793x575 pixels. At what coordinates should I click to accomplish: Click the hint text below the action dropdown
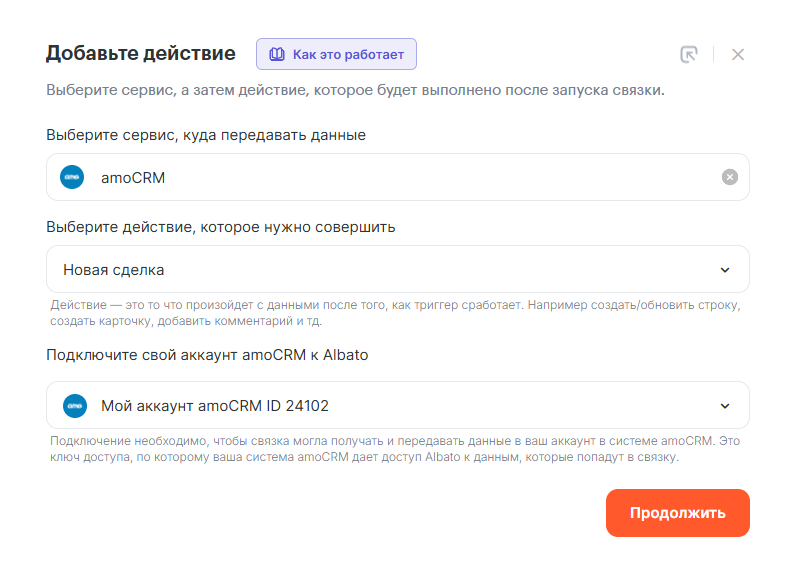[x=395, y=312]
